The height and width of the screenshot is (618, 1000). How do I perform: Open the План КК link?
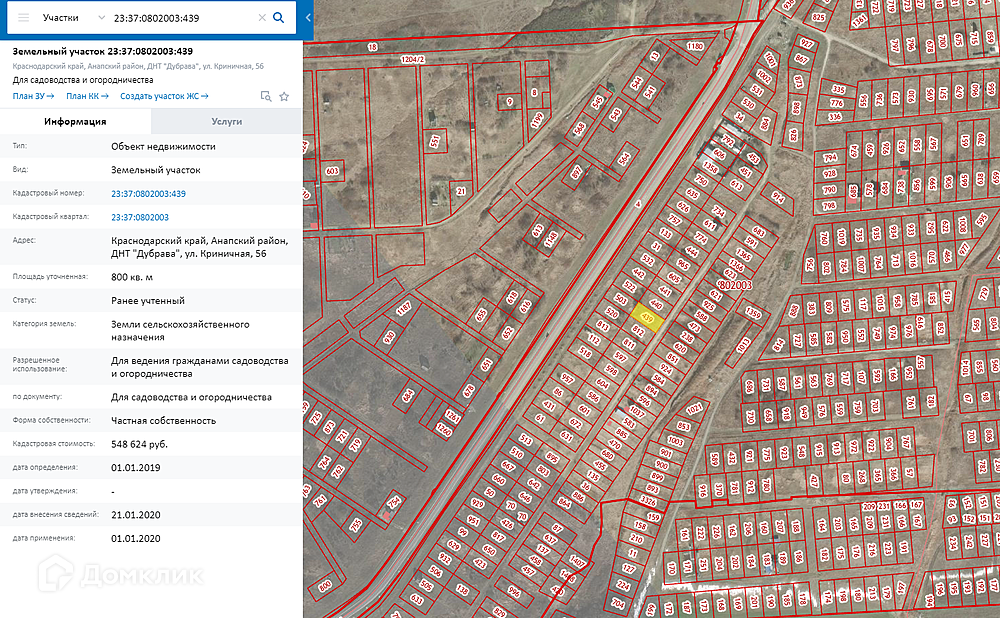pyautogui.click(x=87, y=96)
